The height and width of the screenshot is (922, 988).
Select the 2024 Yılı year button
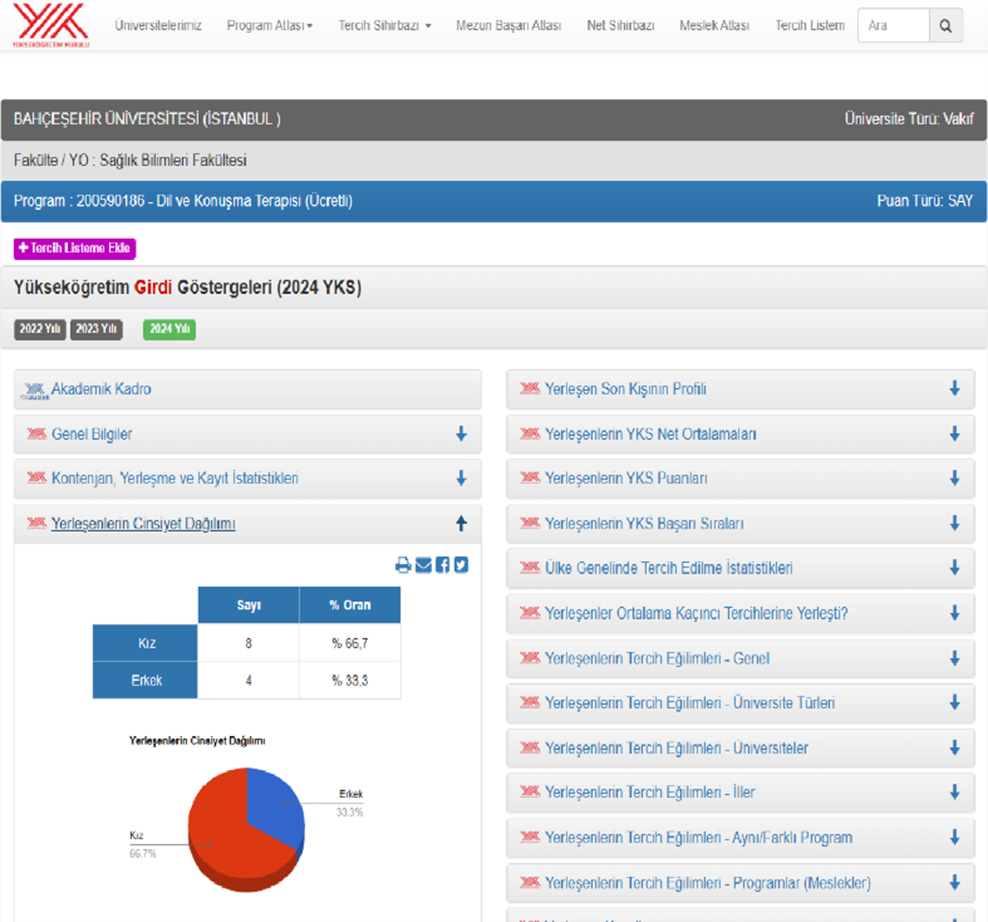[x=169, y=329]
